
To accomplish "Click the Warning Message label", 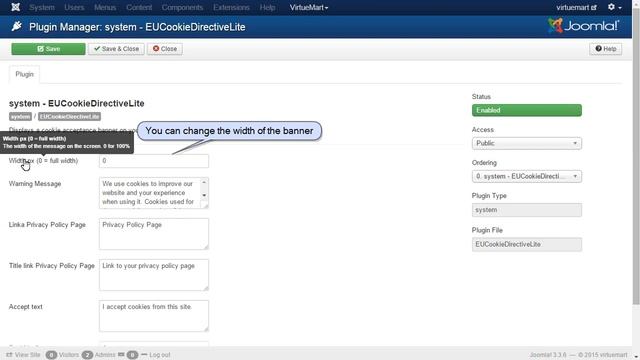I will tap(35, 184).
